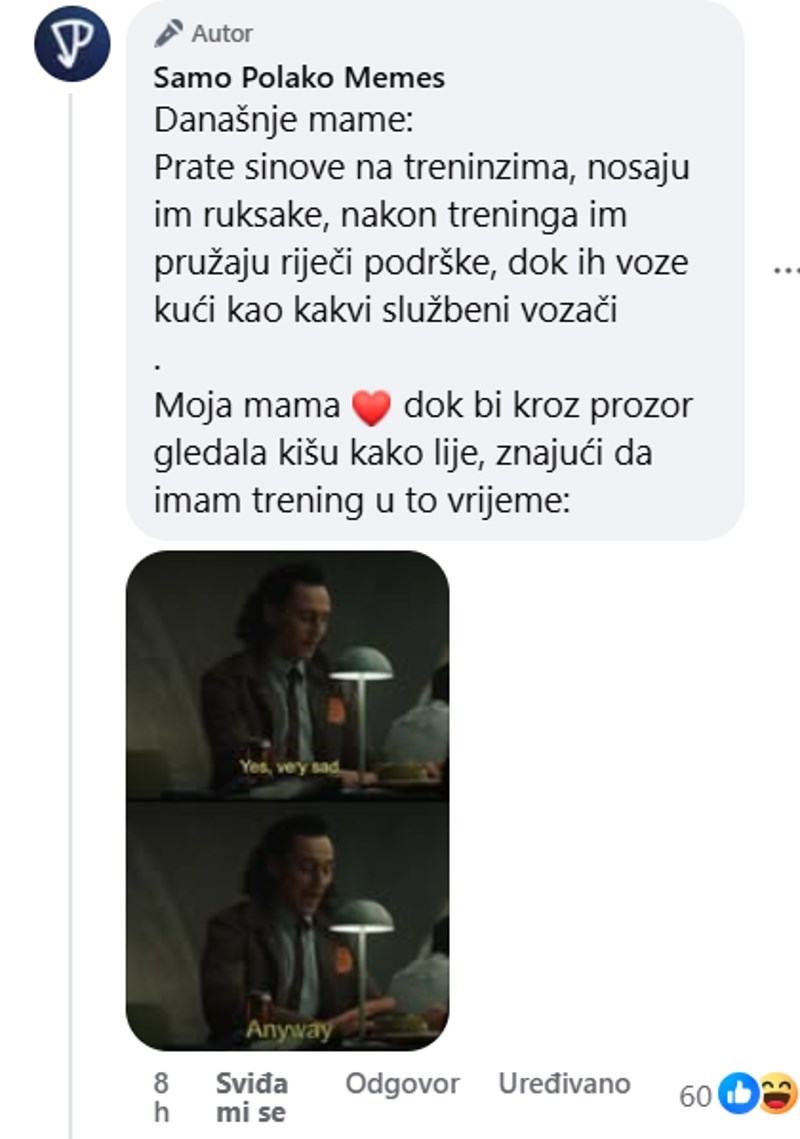
Task: Click the Autor pencil badge icon
Action: pos(169,33)
